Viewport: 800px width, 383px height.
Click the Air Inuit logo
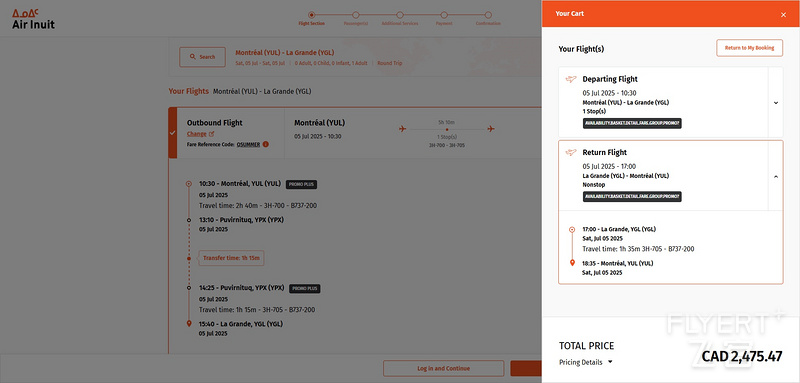click(33, 19)
